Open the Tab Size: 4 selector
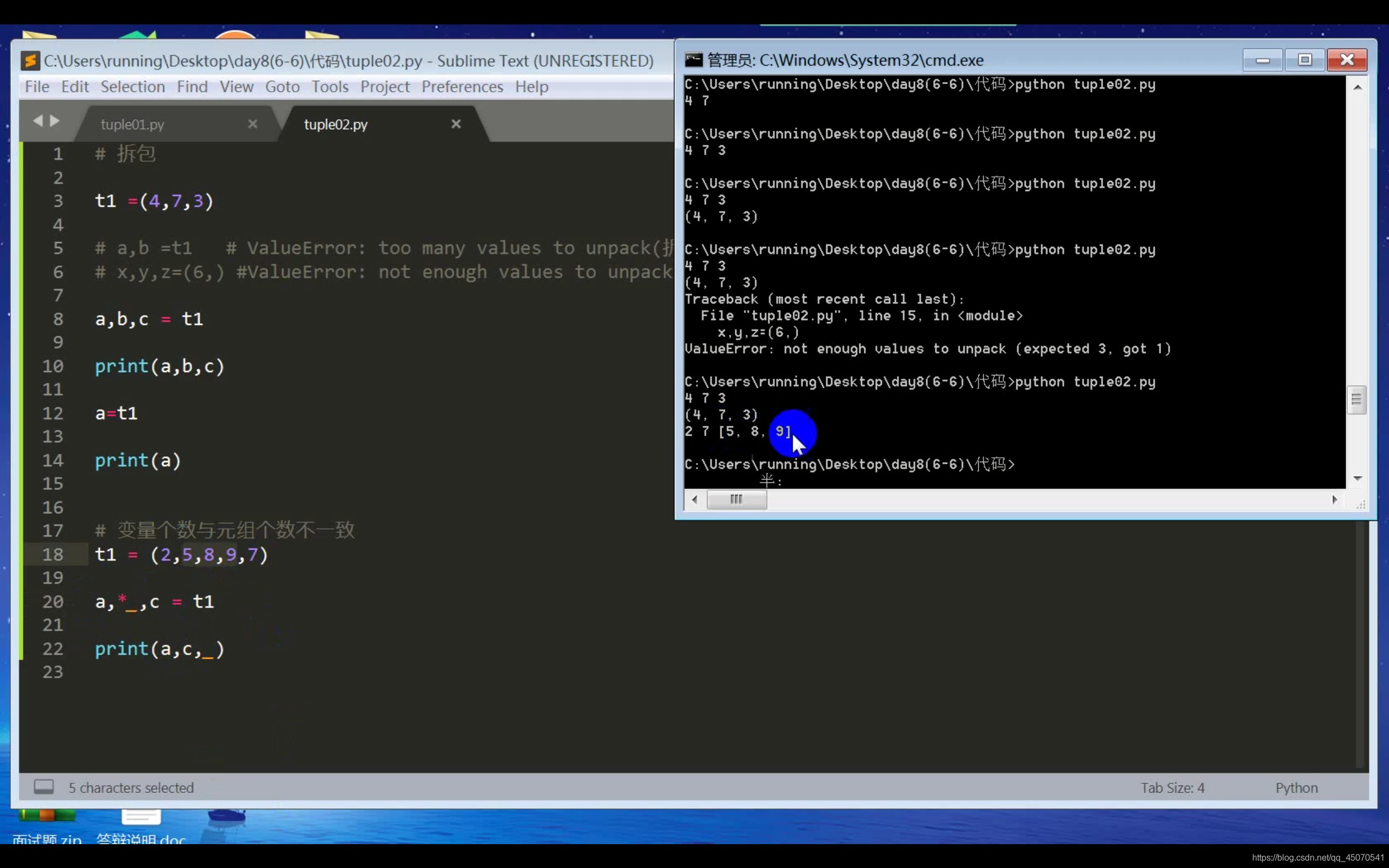 point(1172,788)
